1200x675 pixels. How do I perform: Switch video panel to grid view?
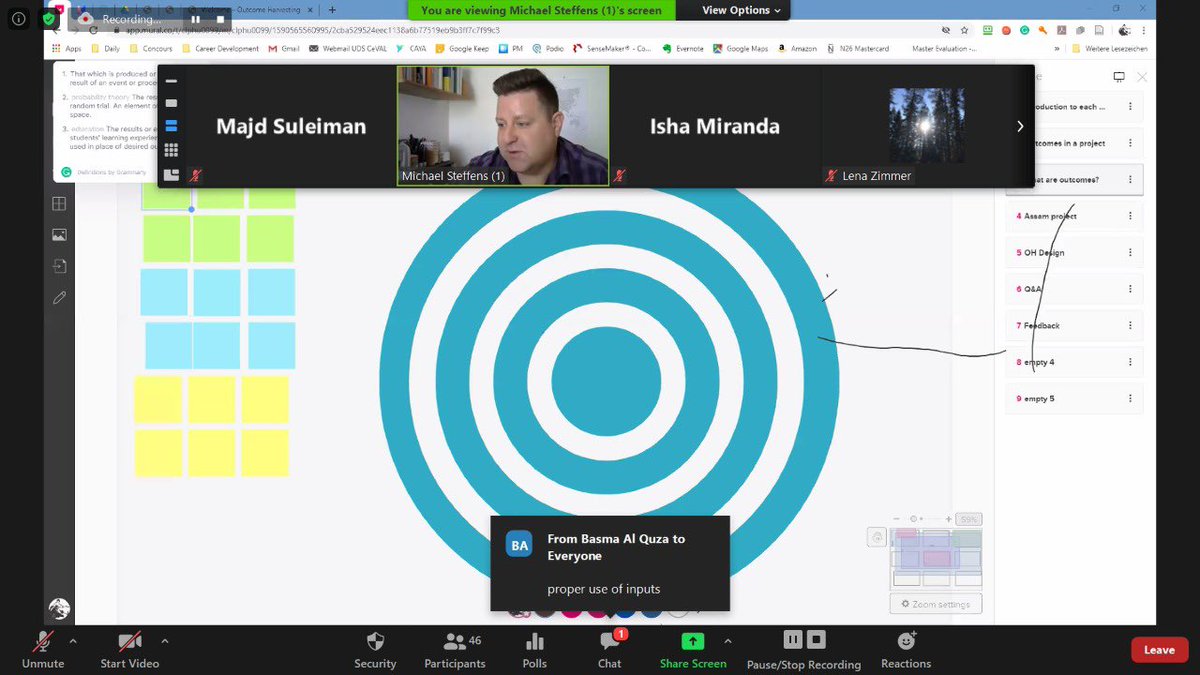pos(171,150)
